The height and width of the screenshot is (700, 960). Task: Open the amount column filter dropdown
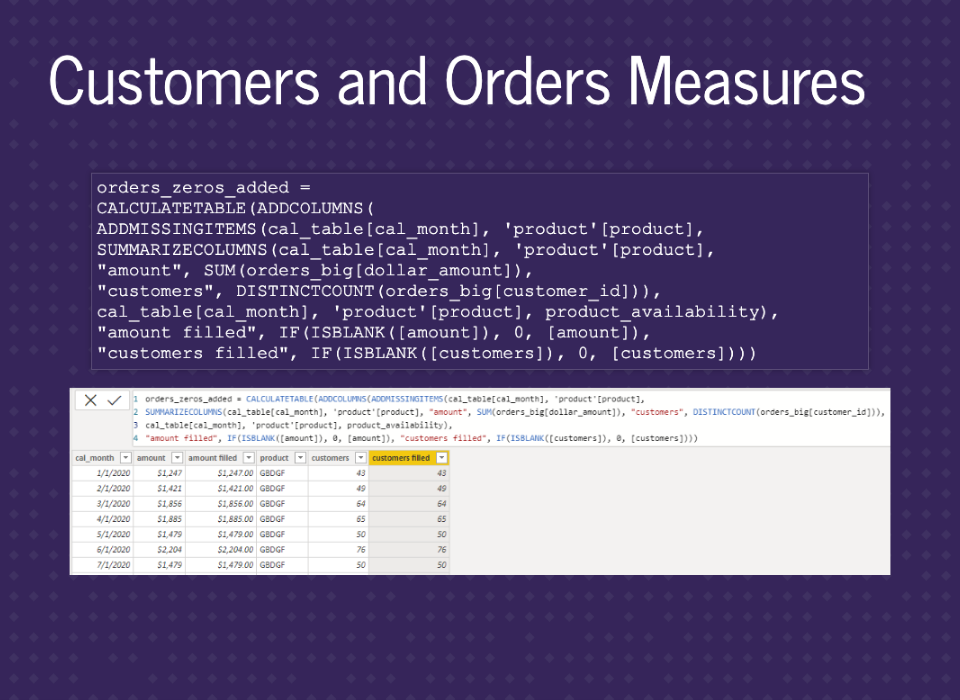point(177,458)
